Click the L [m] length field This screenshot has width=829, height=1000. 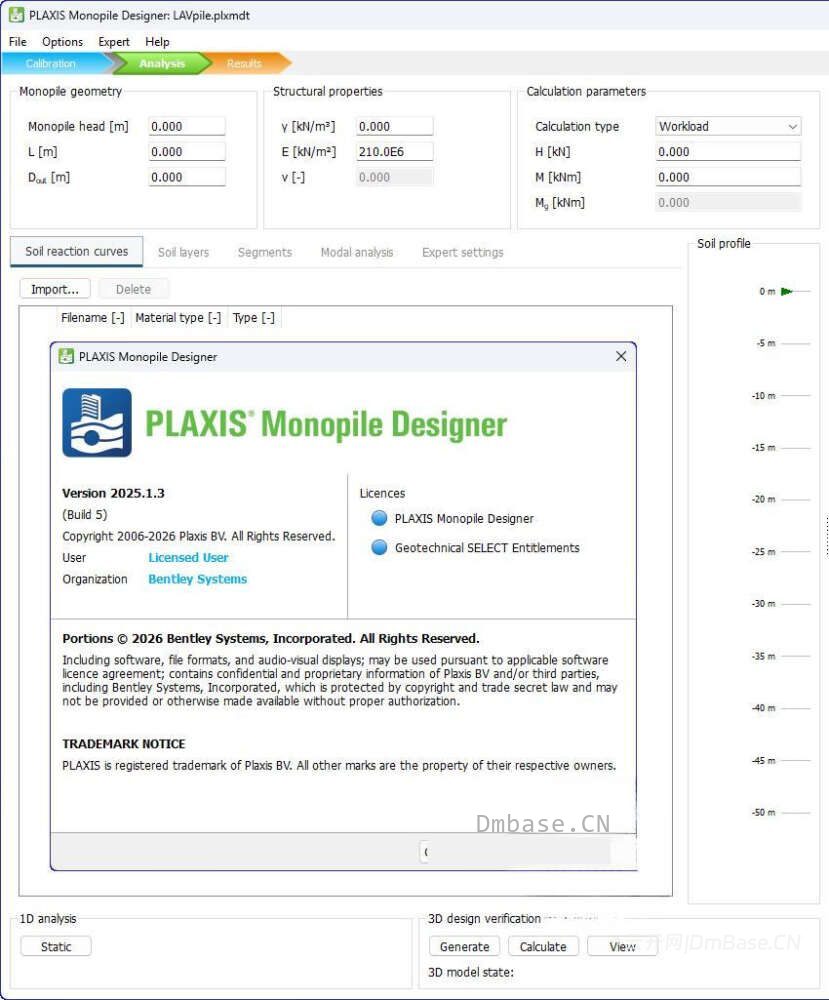(x=187, y=152)
